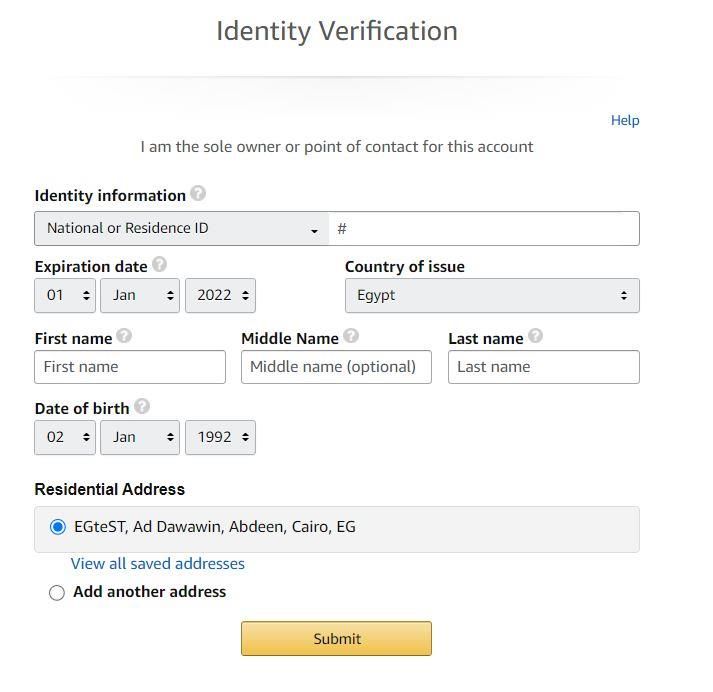Screen dimensions: 713x692
Task: Open birth year 1992 dropdown
Action: (x=221, y=437)
